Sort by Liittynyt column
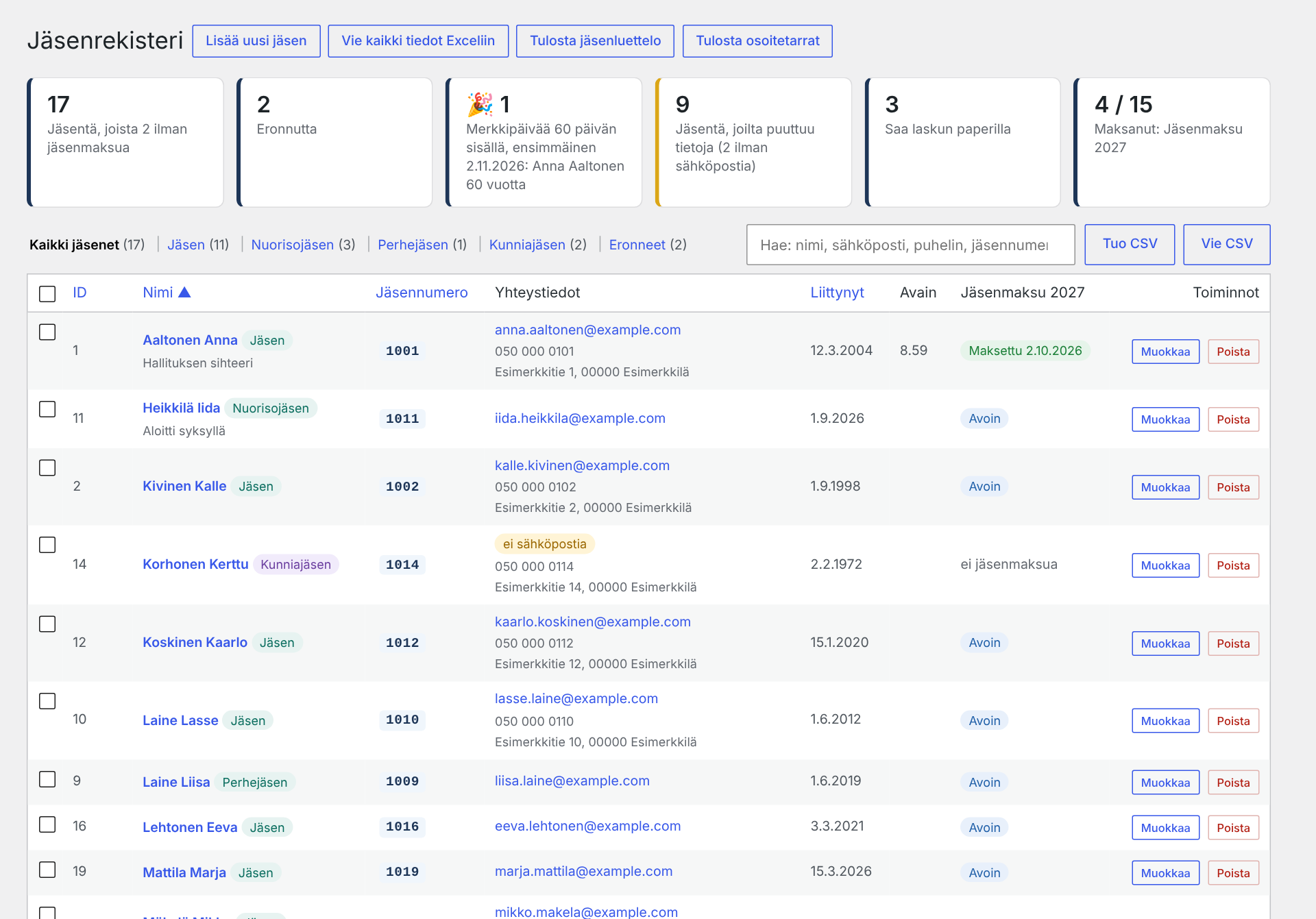 click(837, 293)
